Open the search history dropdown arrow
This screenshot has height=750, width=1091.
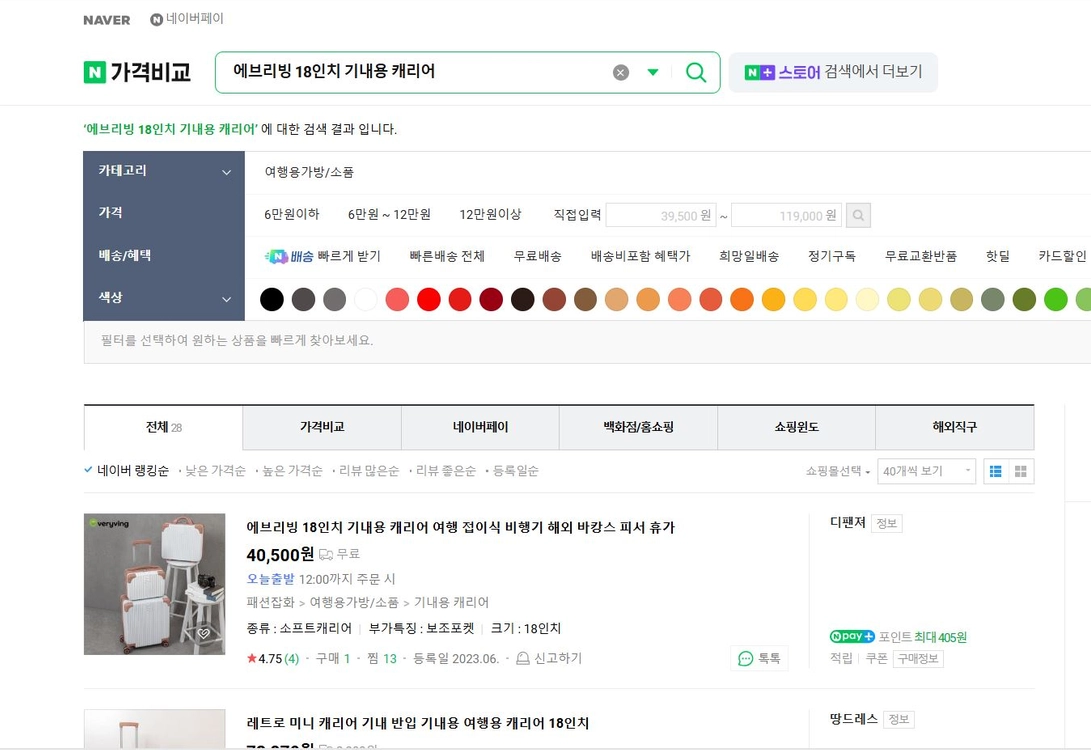click(x=653, y=72)
